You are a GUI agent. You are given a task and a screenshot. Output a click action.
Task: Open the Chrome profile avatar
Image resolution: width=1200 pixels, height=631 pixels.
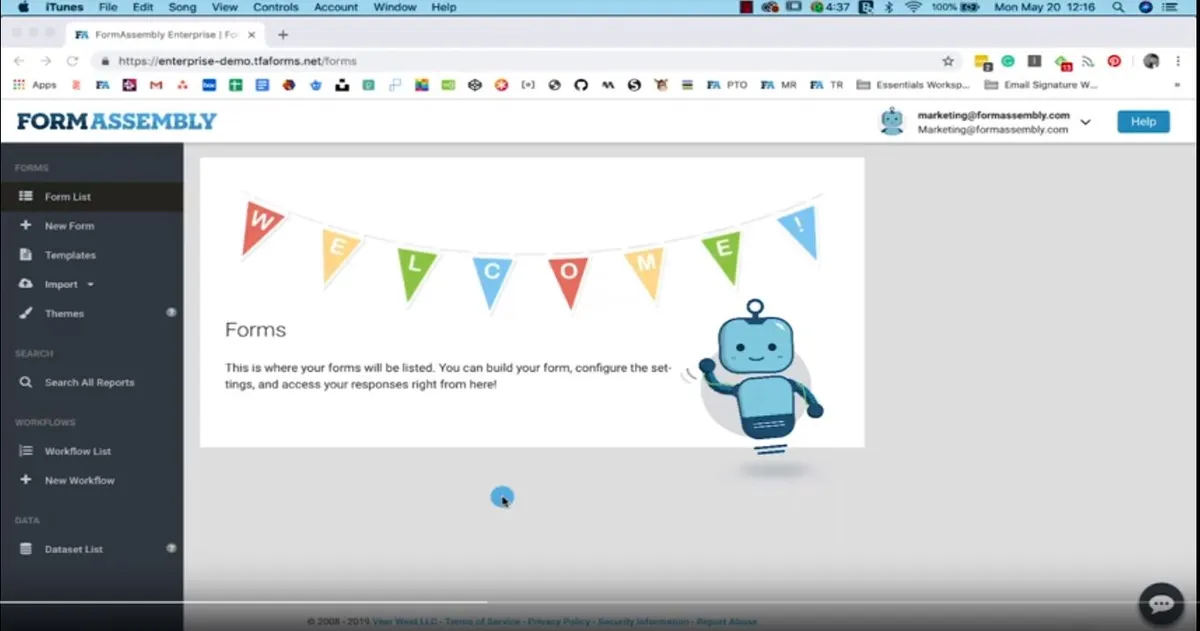coord(1151,61)
